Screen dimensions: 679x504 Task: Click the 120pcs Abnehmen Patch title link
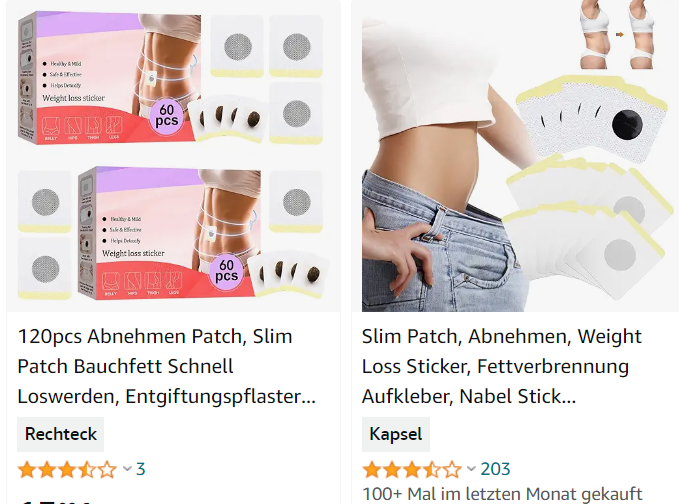pos(167,366)
